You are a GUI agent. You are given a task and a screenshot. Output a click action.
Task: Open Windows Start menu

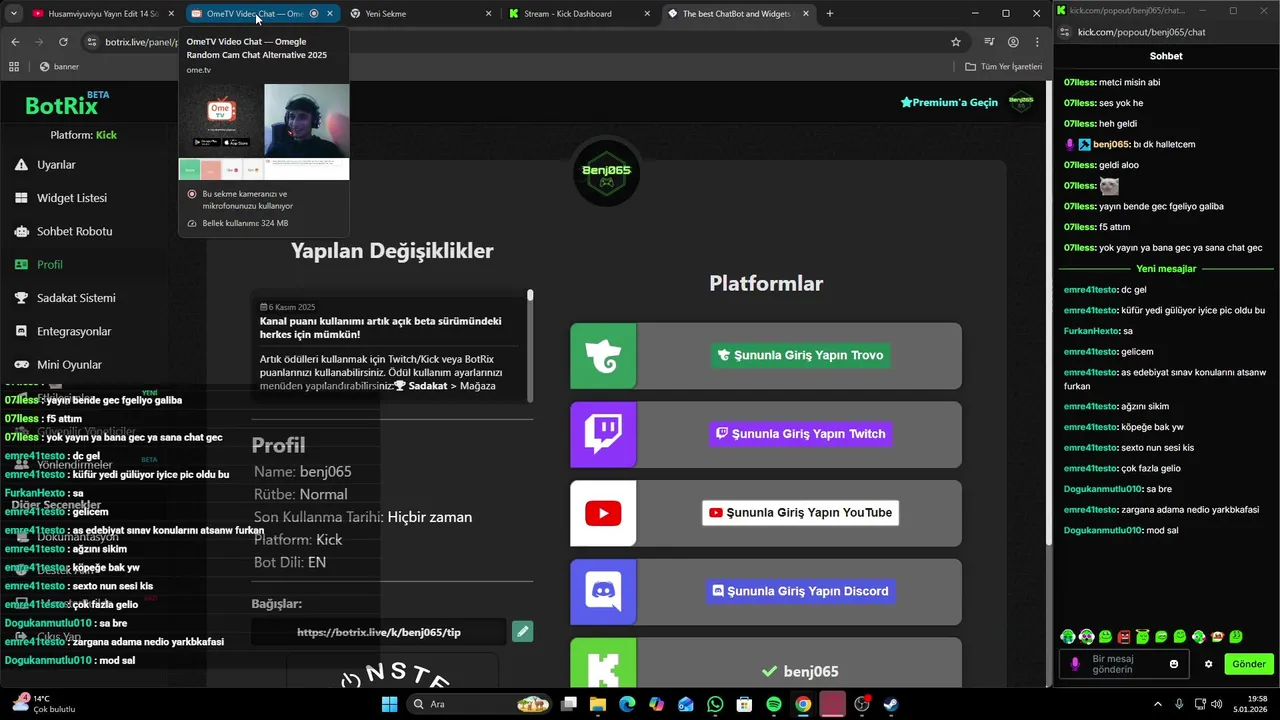(x=389, y=704)
